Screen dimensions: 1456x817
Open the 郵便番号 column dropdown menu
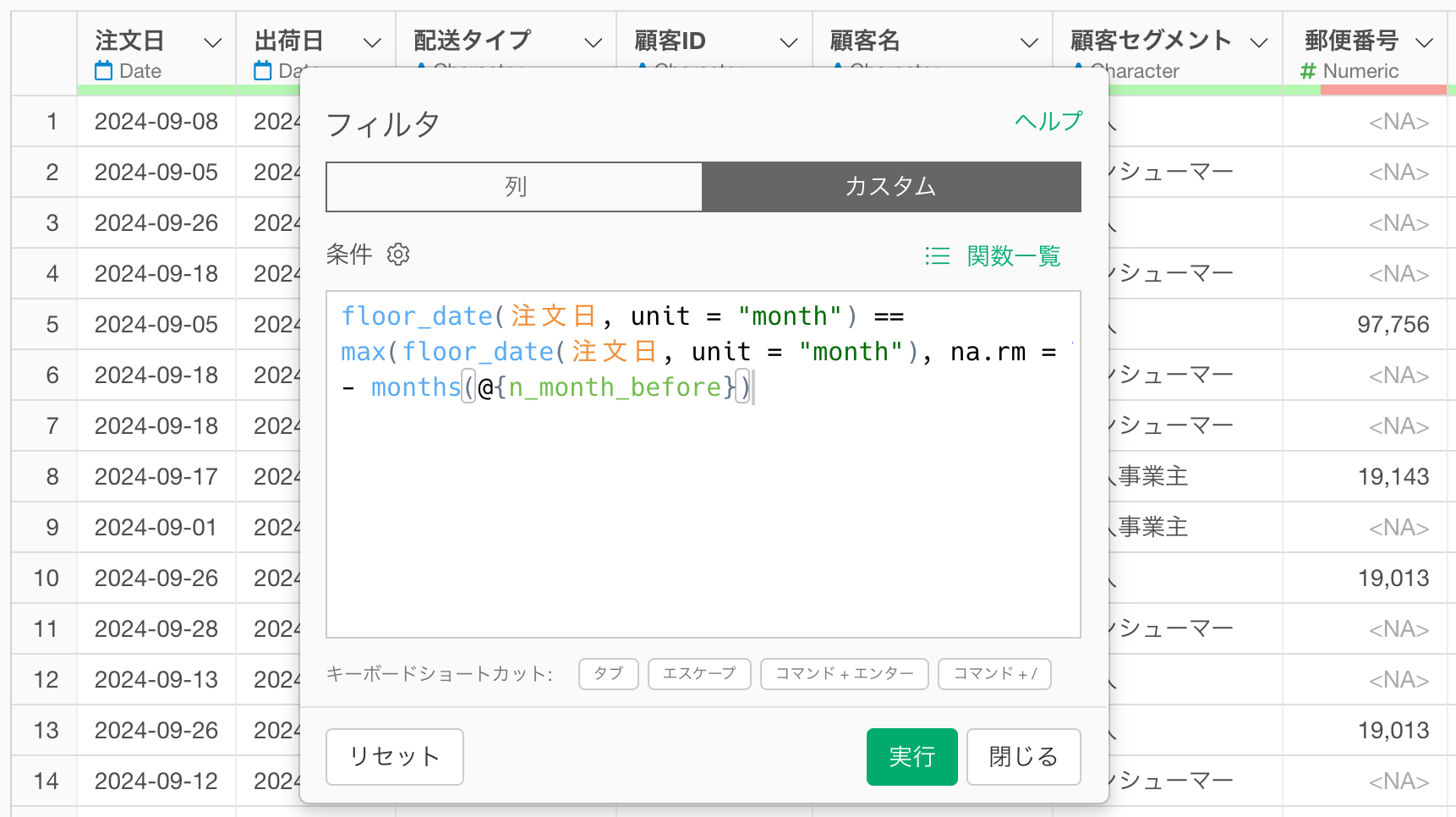(1425, 42)
